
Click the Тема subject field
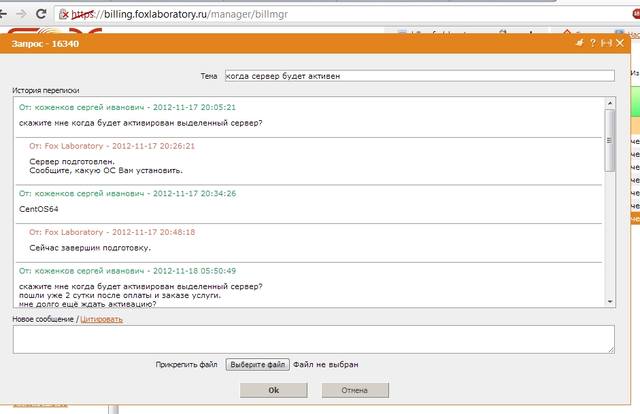[420, 76]
